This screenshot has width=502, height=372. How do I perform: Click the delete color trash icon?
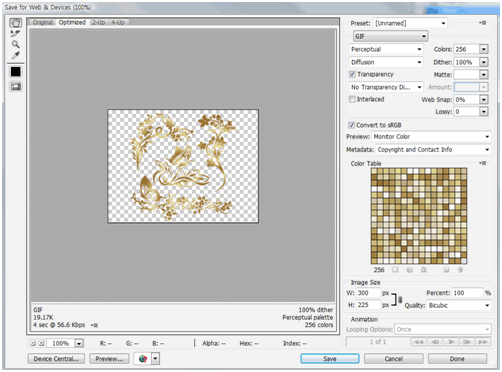(x=460, y=270)
